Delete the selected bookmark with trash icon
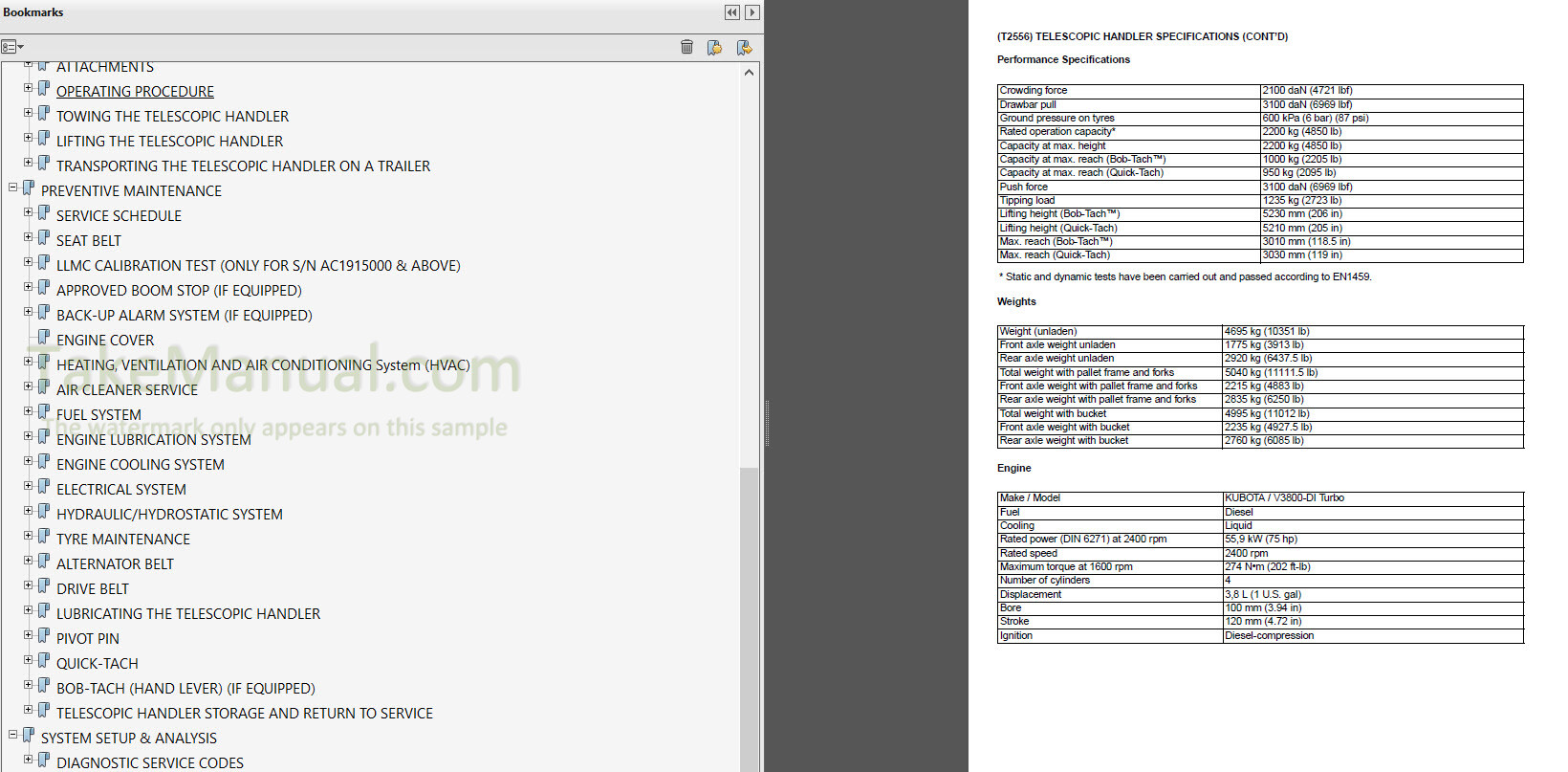Screen dimensions: 1568x772 (x=686, y=47)
